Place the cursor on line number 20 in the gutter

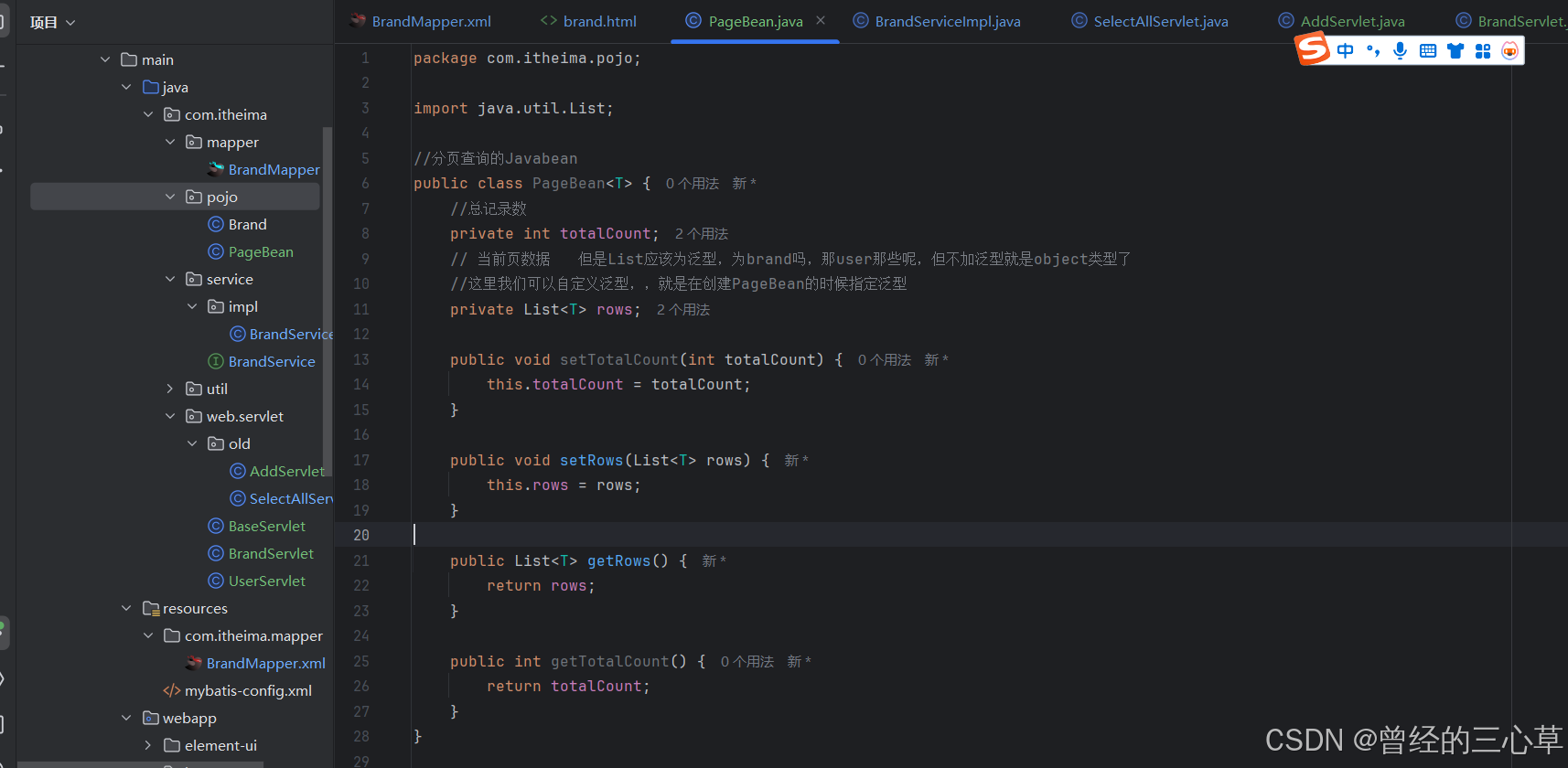click(361, 536)
